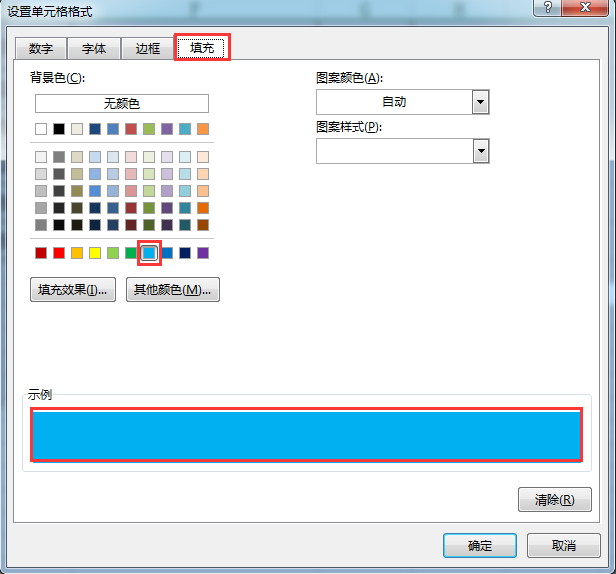This screenshot has height=574, width=616.
Task: Select the palest peach tint swatch
Action: click(203, 157)
